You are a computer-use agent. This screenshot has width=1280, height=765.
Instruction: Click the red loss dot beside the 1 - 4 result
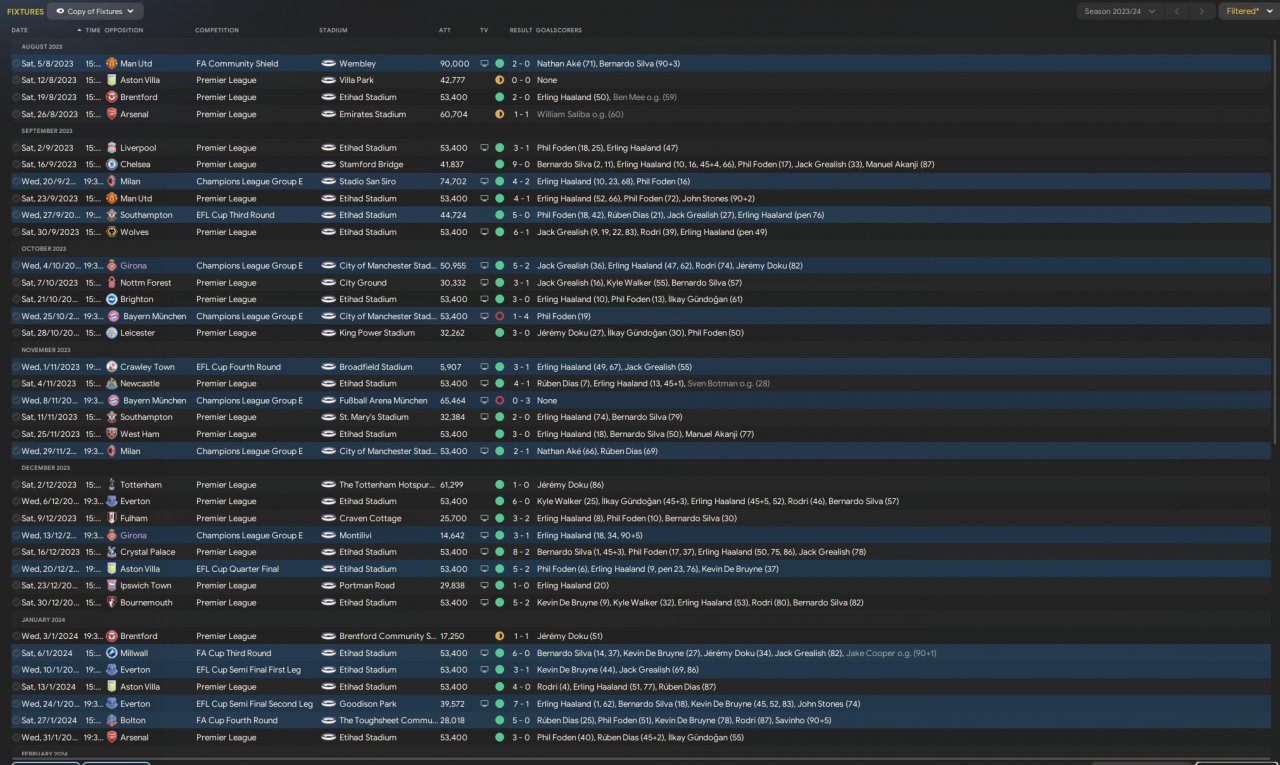coord(499,316)
